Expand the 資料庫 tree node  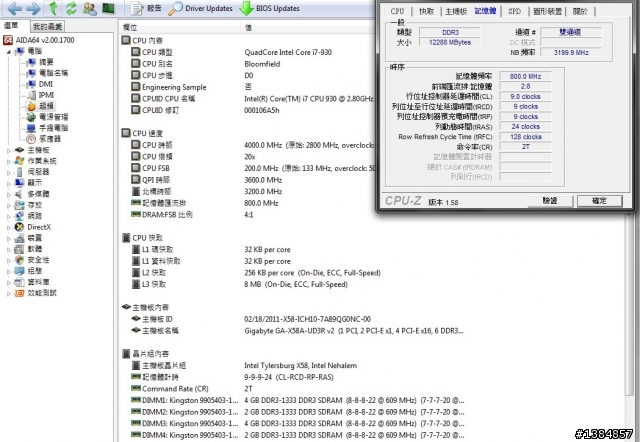tap(9, 282)
